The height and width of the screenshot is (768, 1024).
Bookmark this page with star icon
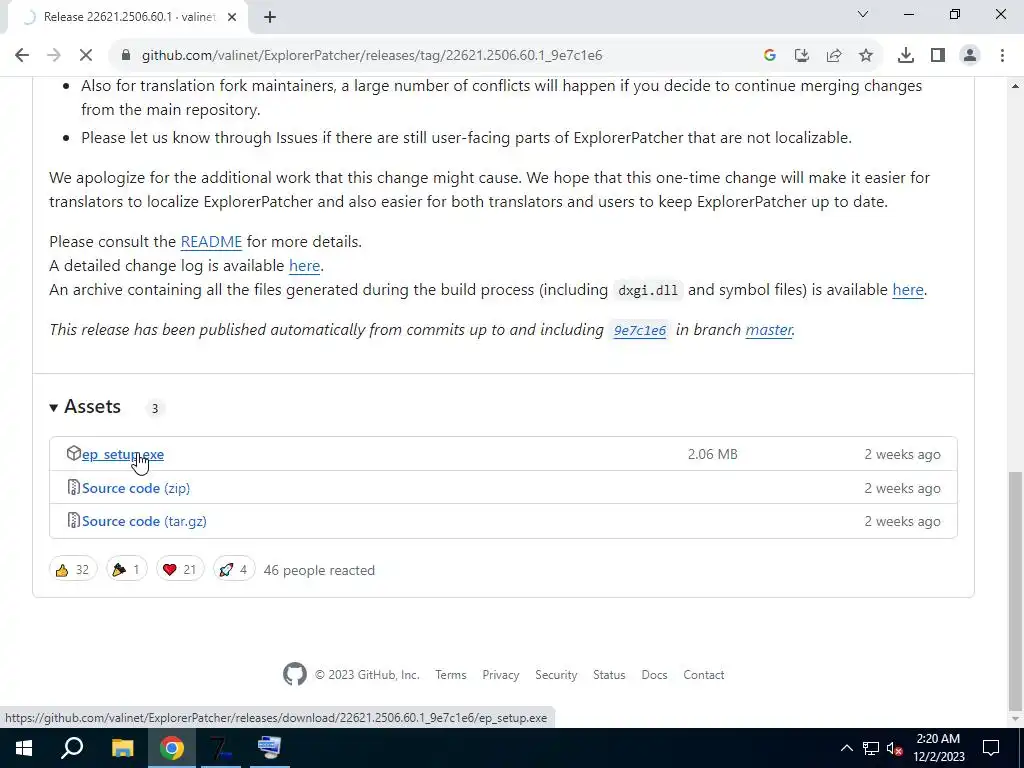tap(866, 56)
